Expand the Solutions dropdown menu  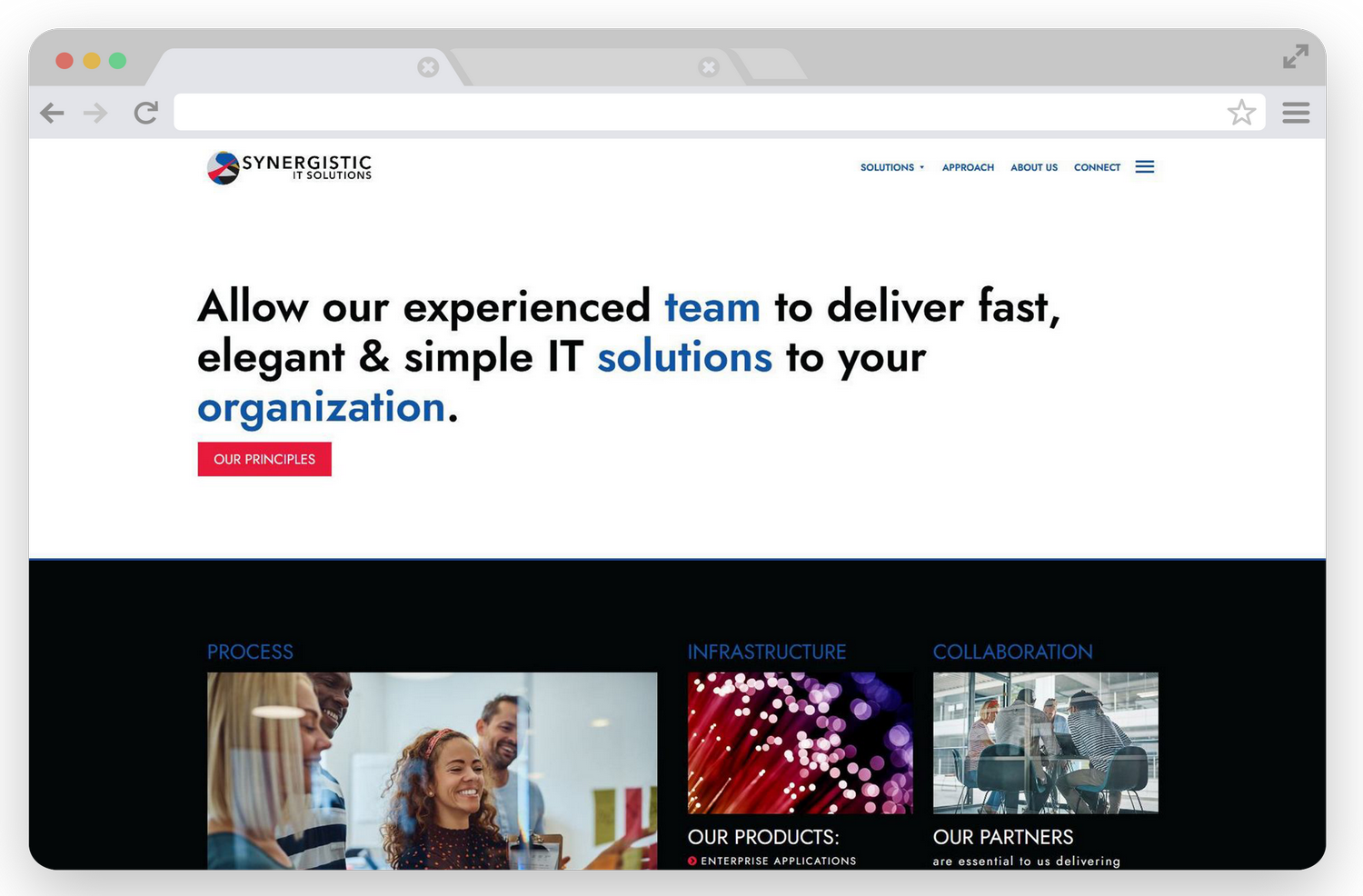coord(892,167)
